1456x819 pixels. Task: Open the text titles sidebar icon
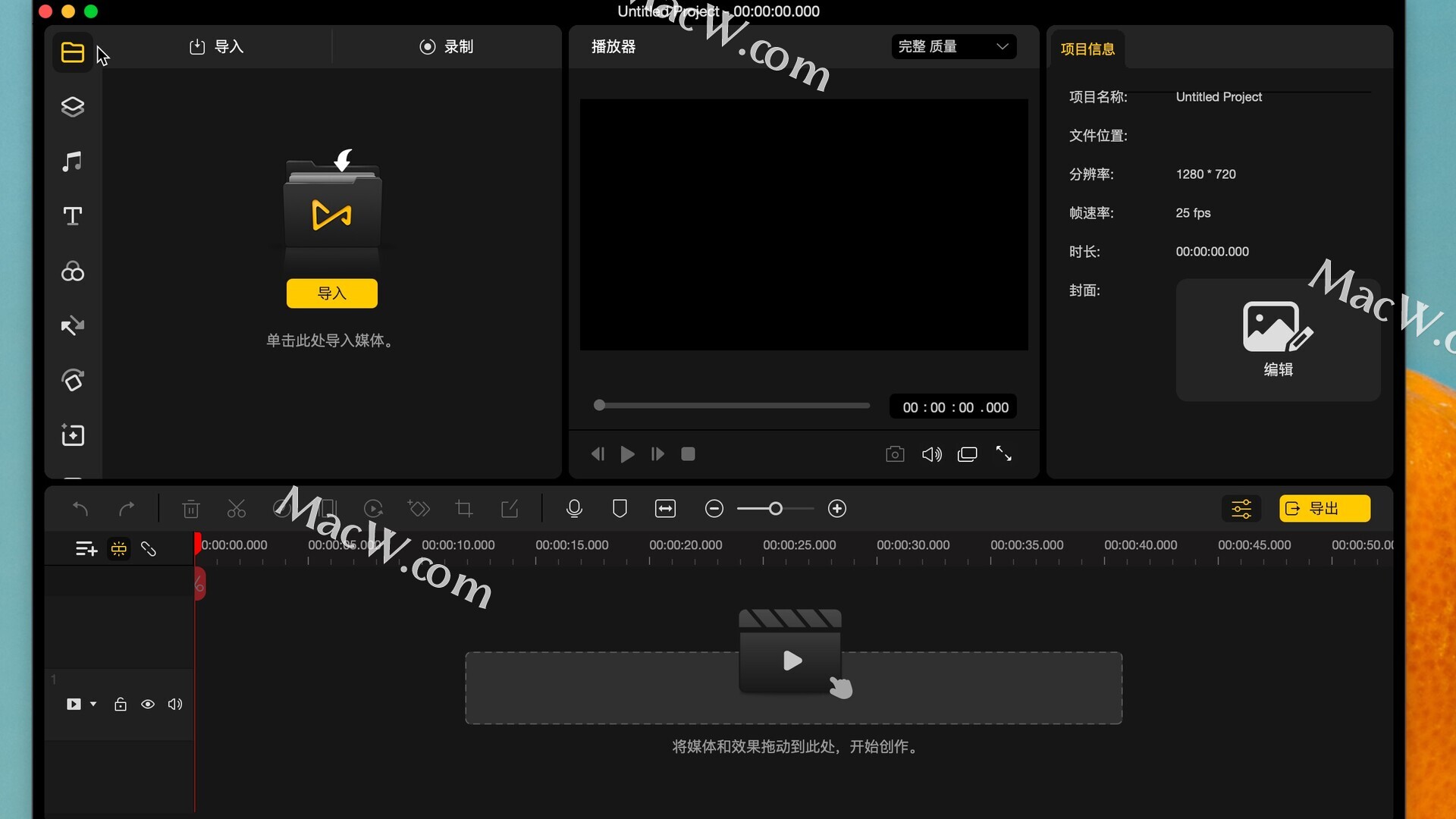coord(73,216)
